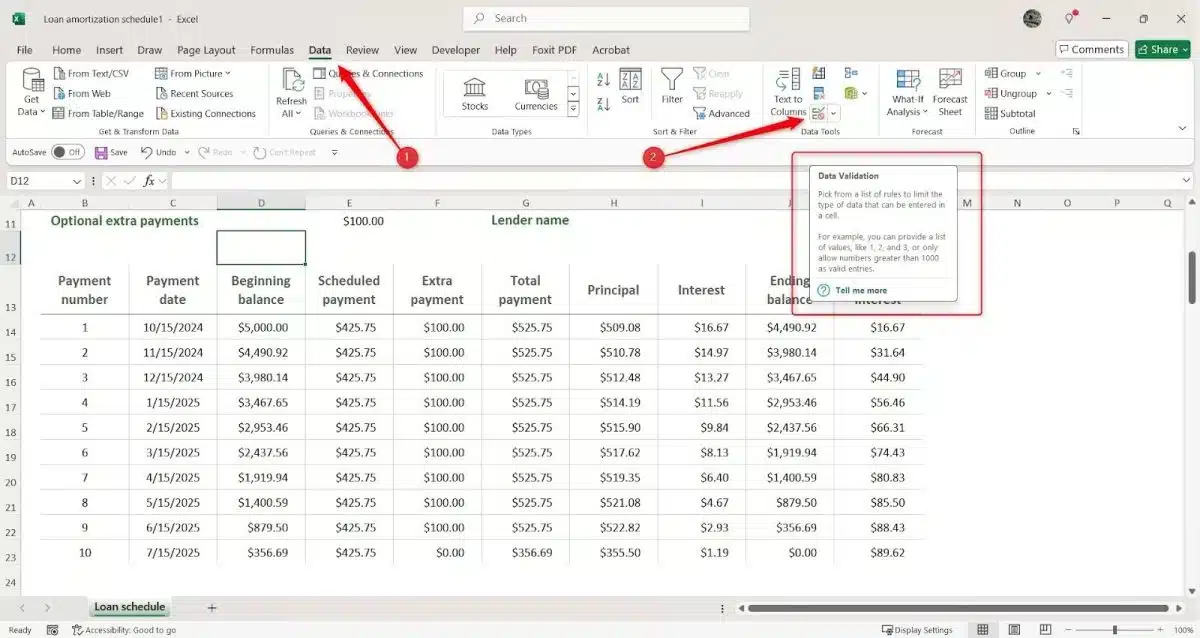Import data From Text/CSV
1200x638 pixels.
tap(89, 73)
